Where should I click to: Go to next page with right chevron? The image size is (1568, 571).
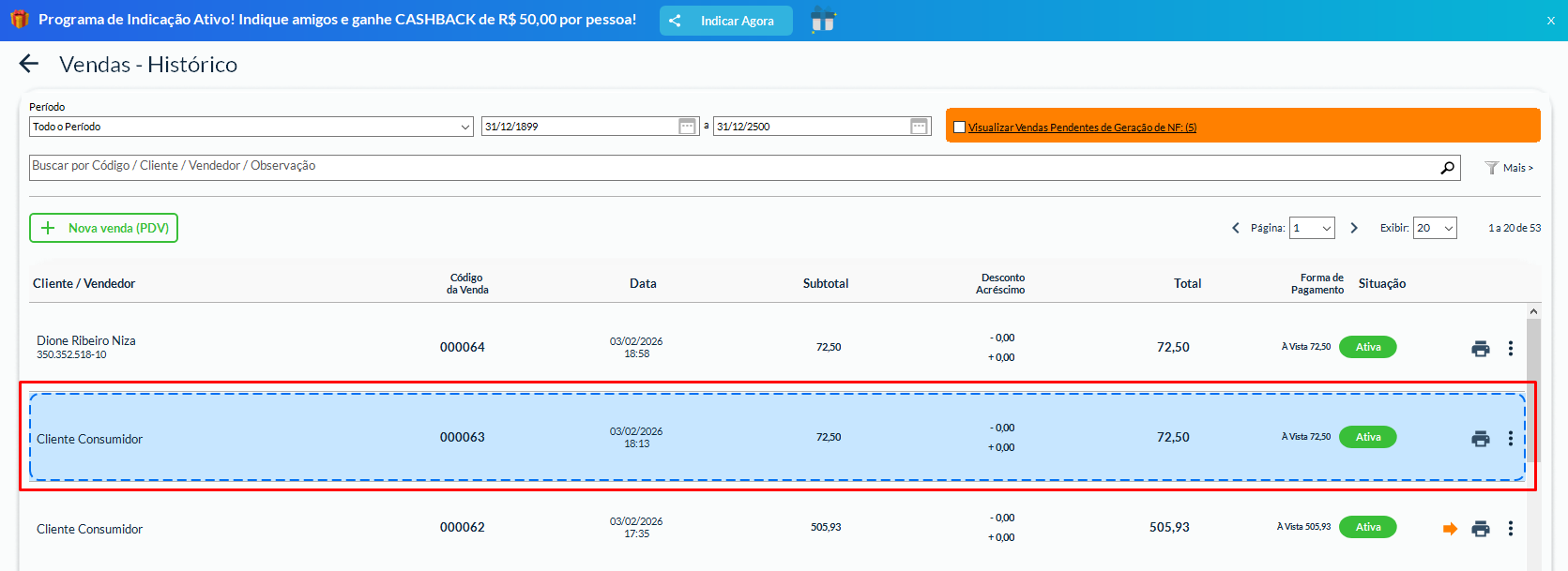[x=1353, y=228]
